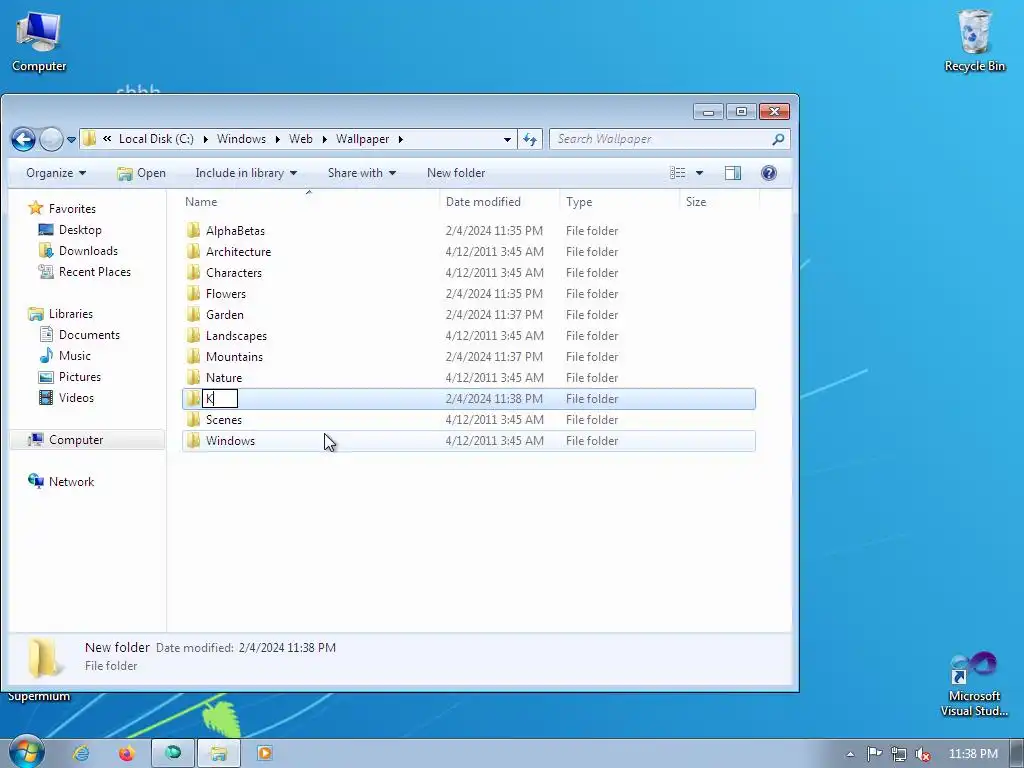Open Windows Media Player from taskbar
The image size is (1024, 768).
264,753
